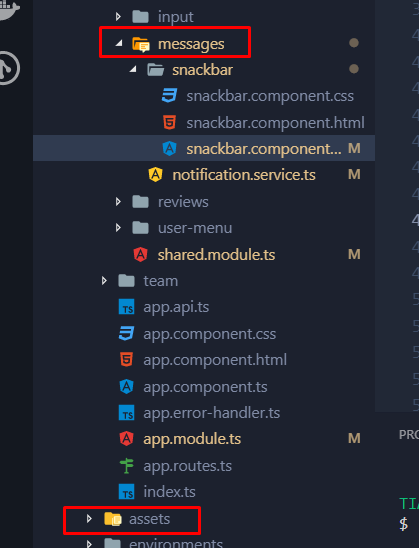Collapse the messages folder arrow
This screenshot has height=548, width=419.
119,43
